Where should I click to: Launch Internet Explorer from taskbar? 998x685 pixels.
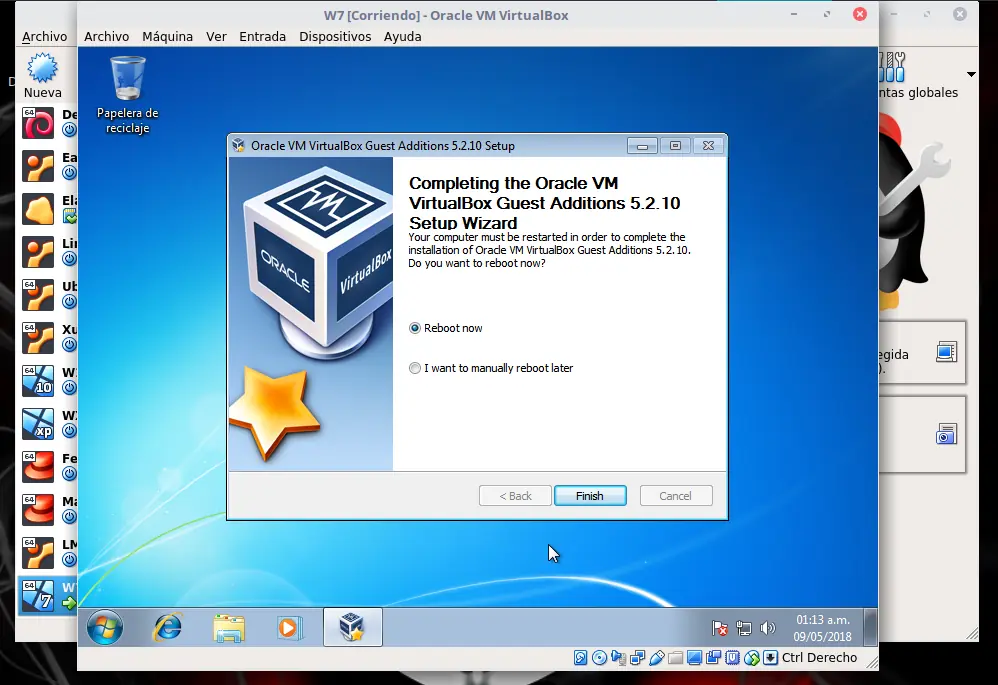(x=167, y=627)
